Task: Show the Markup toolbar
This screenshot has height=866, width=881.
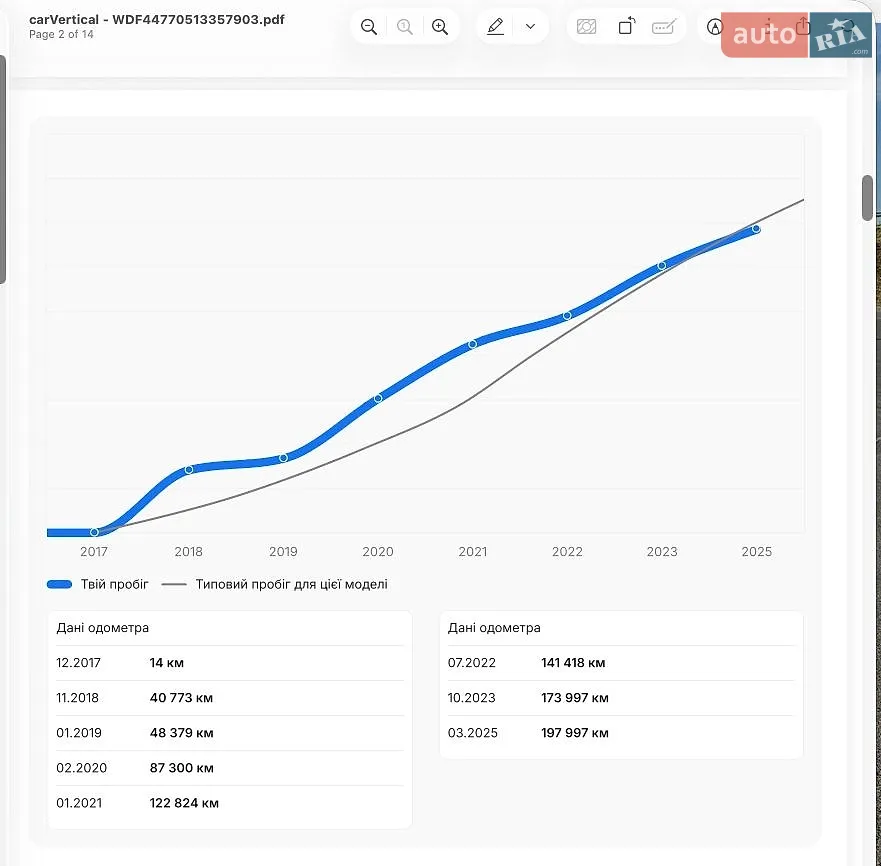Action: coord(714,26)
